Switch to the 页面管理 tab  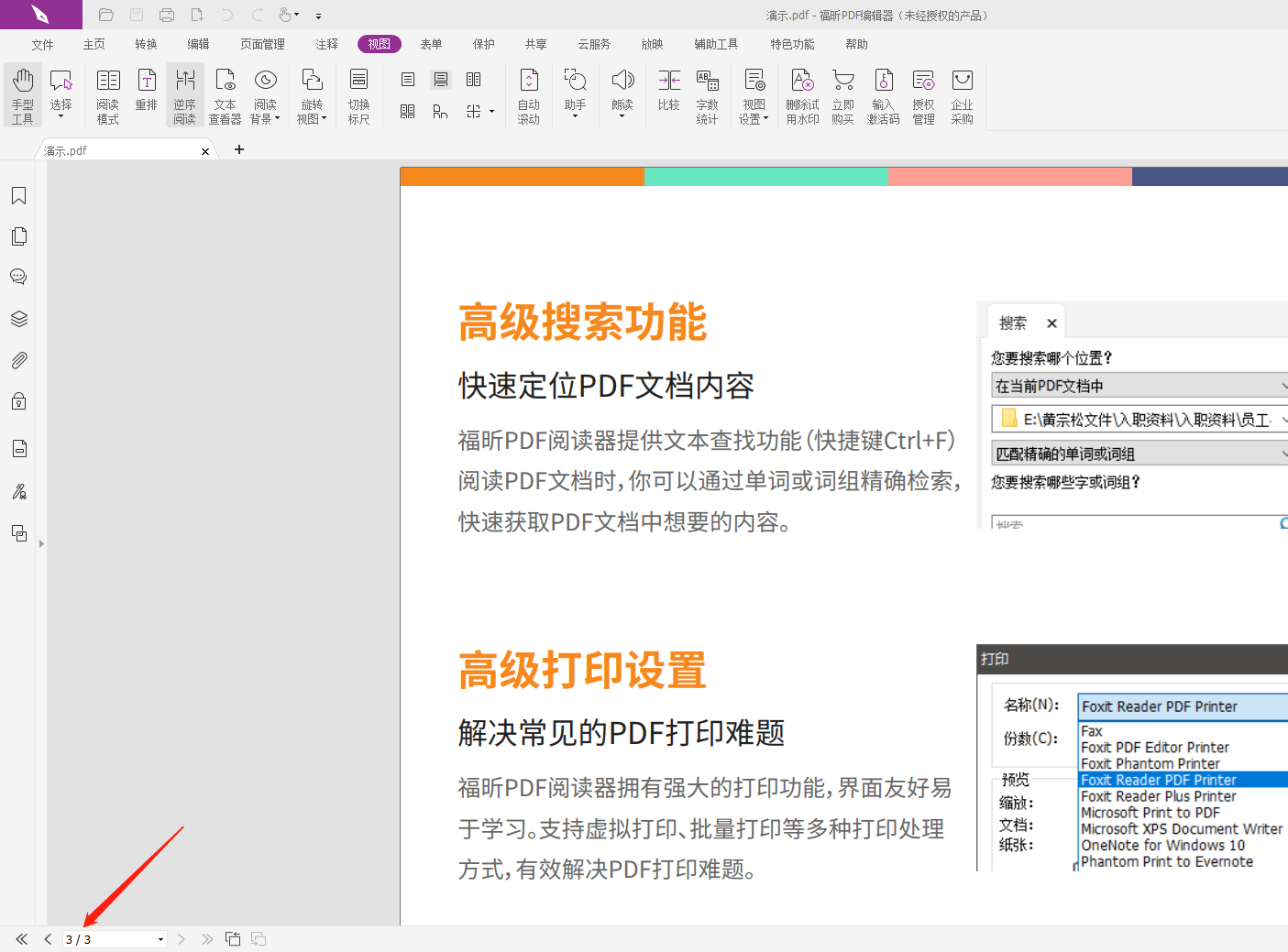(263, 44)
